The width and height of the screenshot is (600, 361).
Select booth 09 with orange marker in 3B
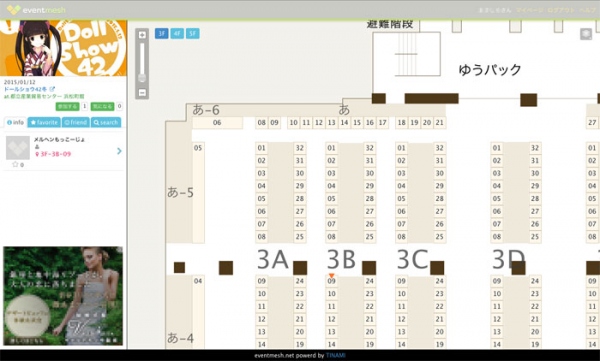331,281
